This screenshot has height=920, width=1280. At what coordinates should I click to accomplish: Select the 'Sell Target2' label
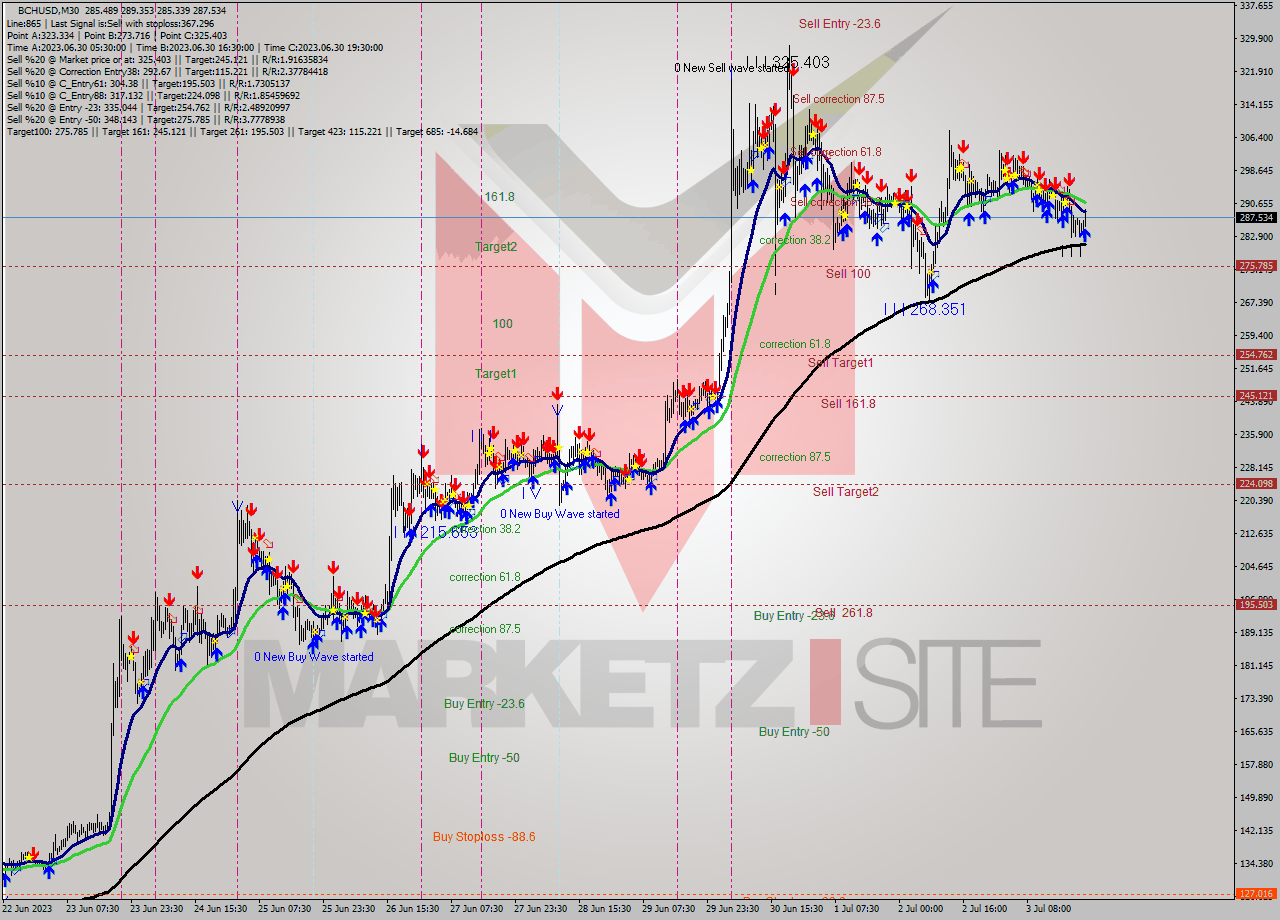coord(846,491)
